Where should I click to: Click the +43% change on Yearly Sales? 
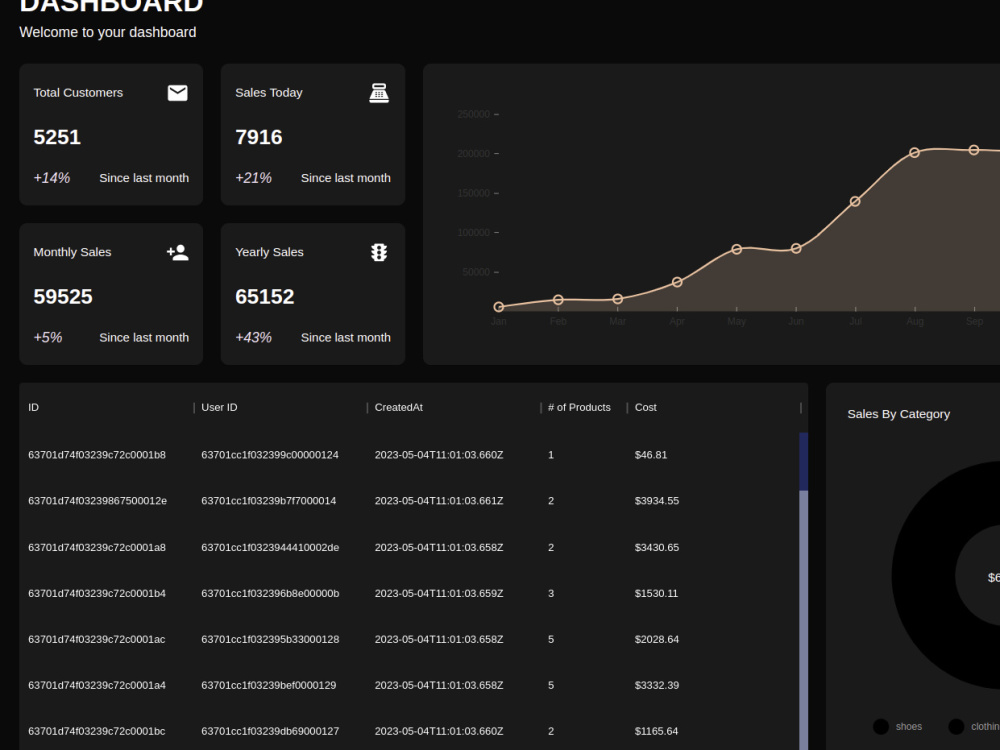pyautogui.click(x=253, y=337)
